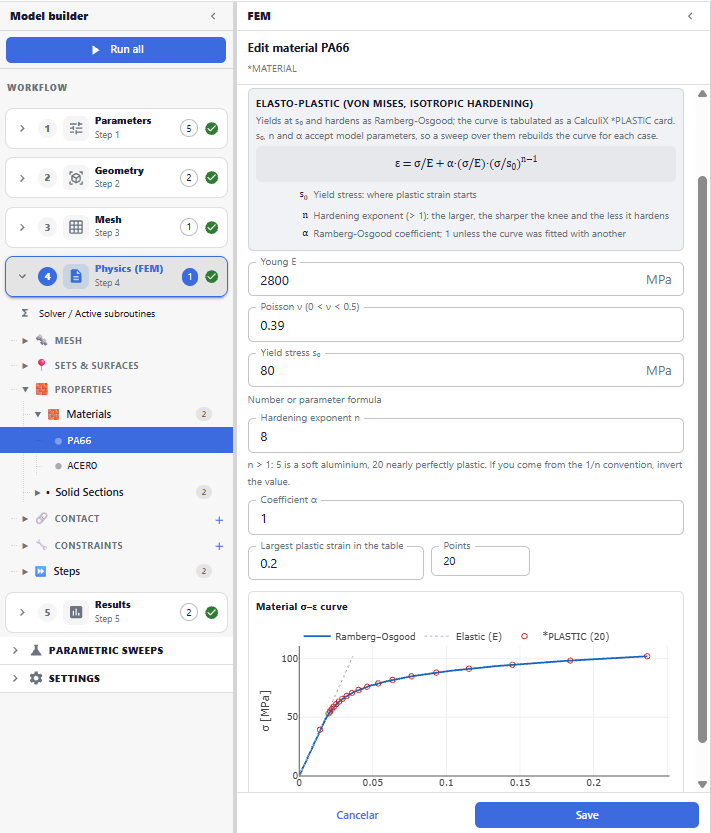Expand the PARAMETRIC SWEEPS section
Viewport: 711px width, 833px height.
coord(15,650)
